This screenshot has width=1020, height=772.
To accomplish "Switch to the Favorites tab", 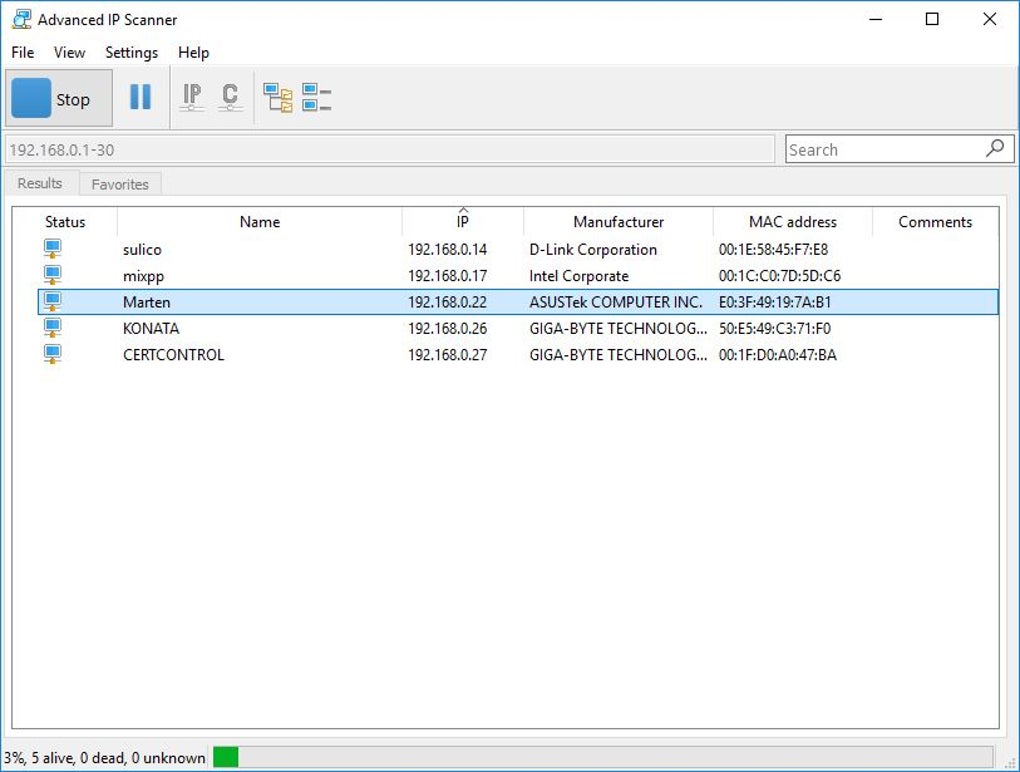I will click(120, 184).
